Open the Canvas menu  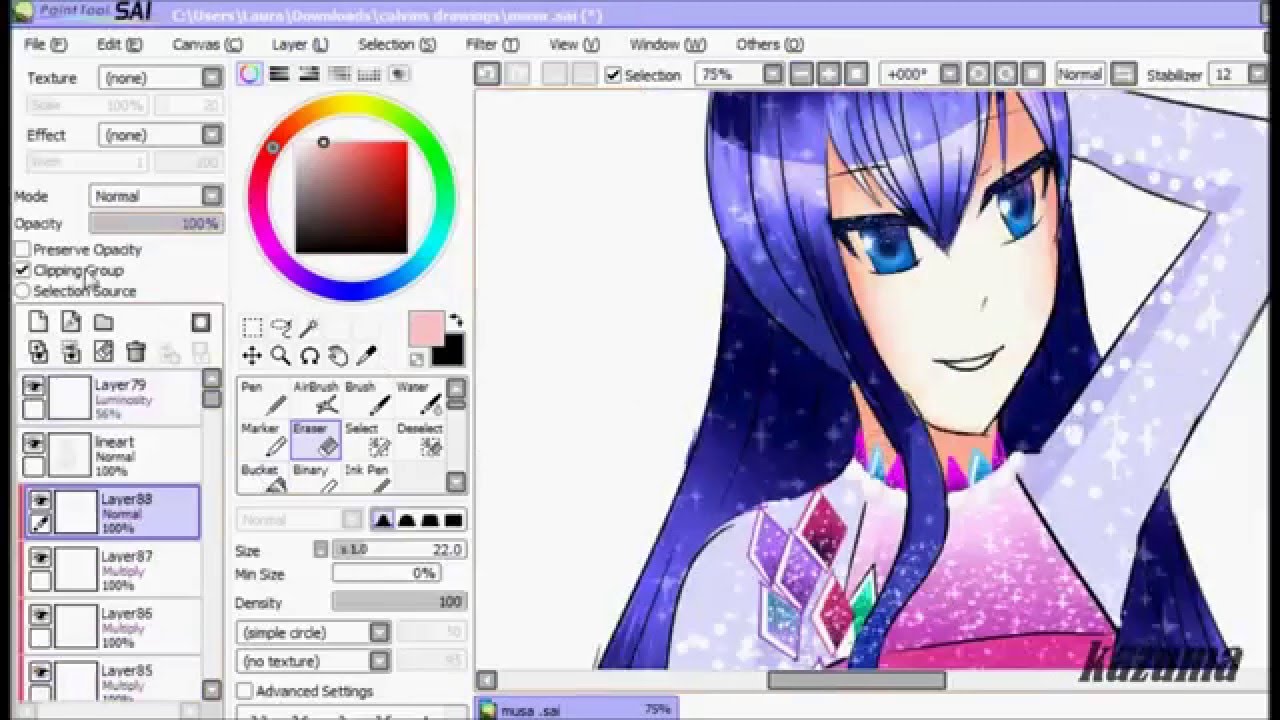pyautogui.click(x=207, y=44)
